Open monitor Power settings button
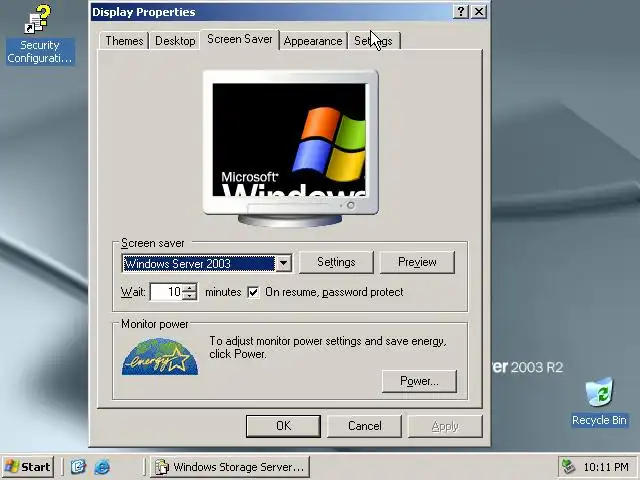 [x=419, y=381]
